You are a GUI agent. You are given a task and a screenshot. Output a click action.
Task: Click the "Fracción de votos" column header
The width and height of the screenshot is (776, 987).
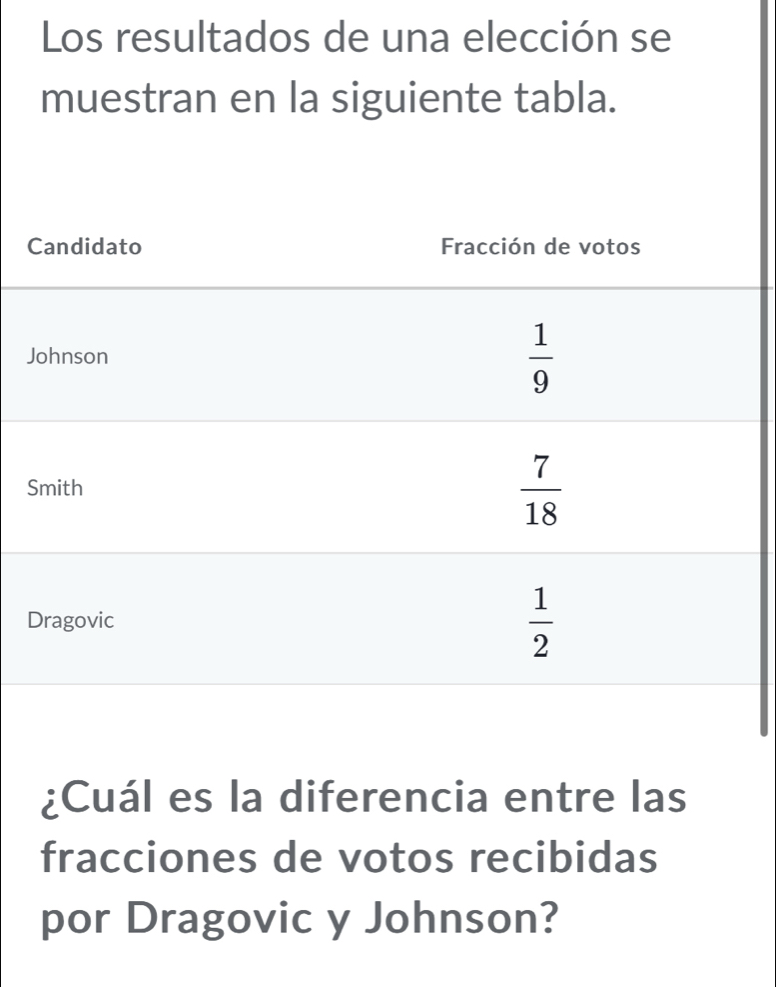click(x=540, y=246)
